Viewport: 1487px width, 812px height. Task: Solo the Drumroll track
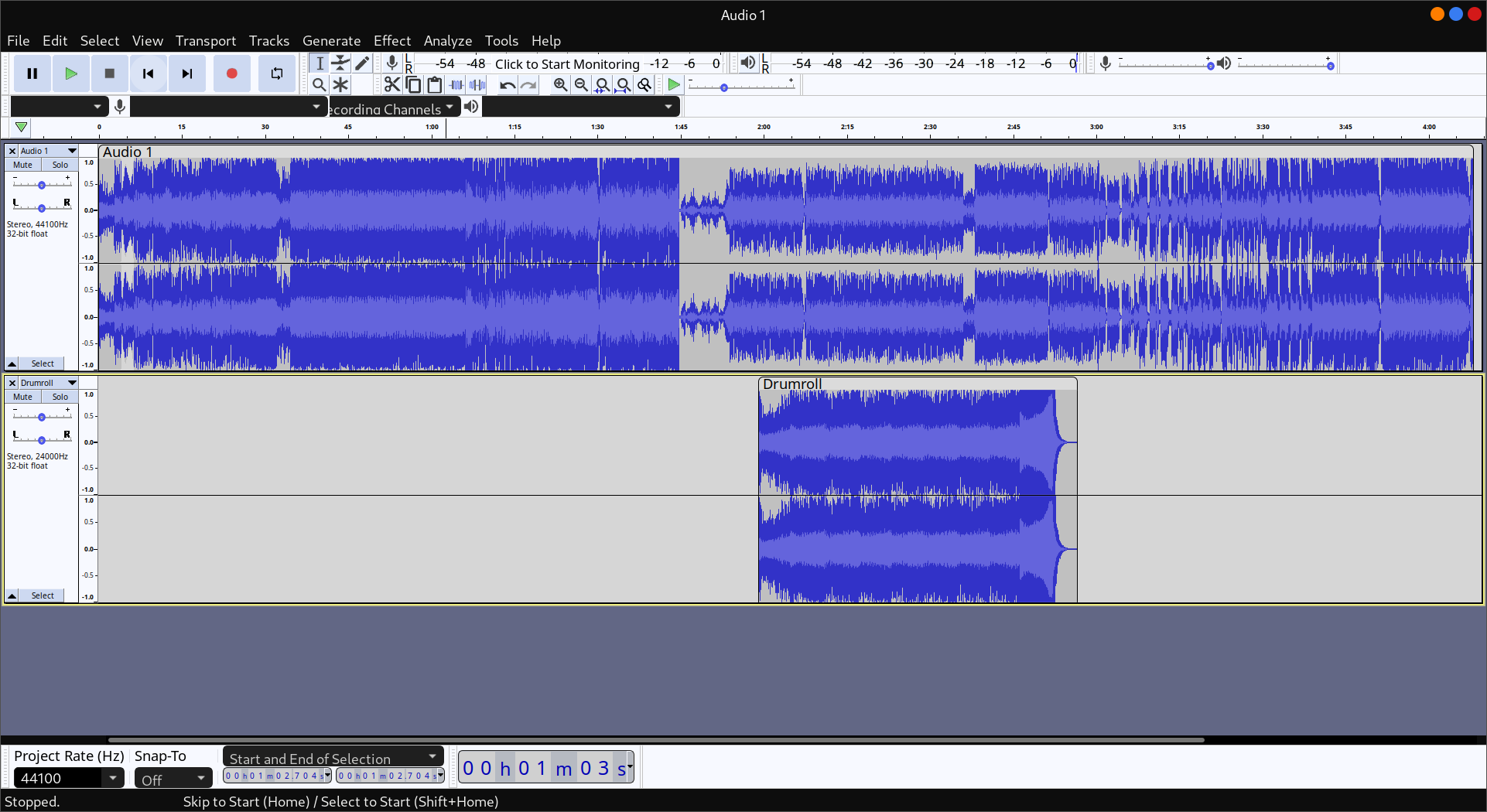60,397
